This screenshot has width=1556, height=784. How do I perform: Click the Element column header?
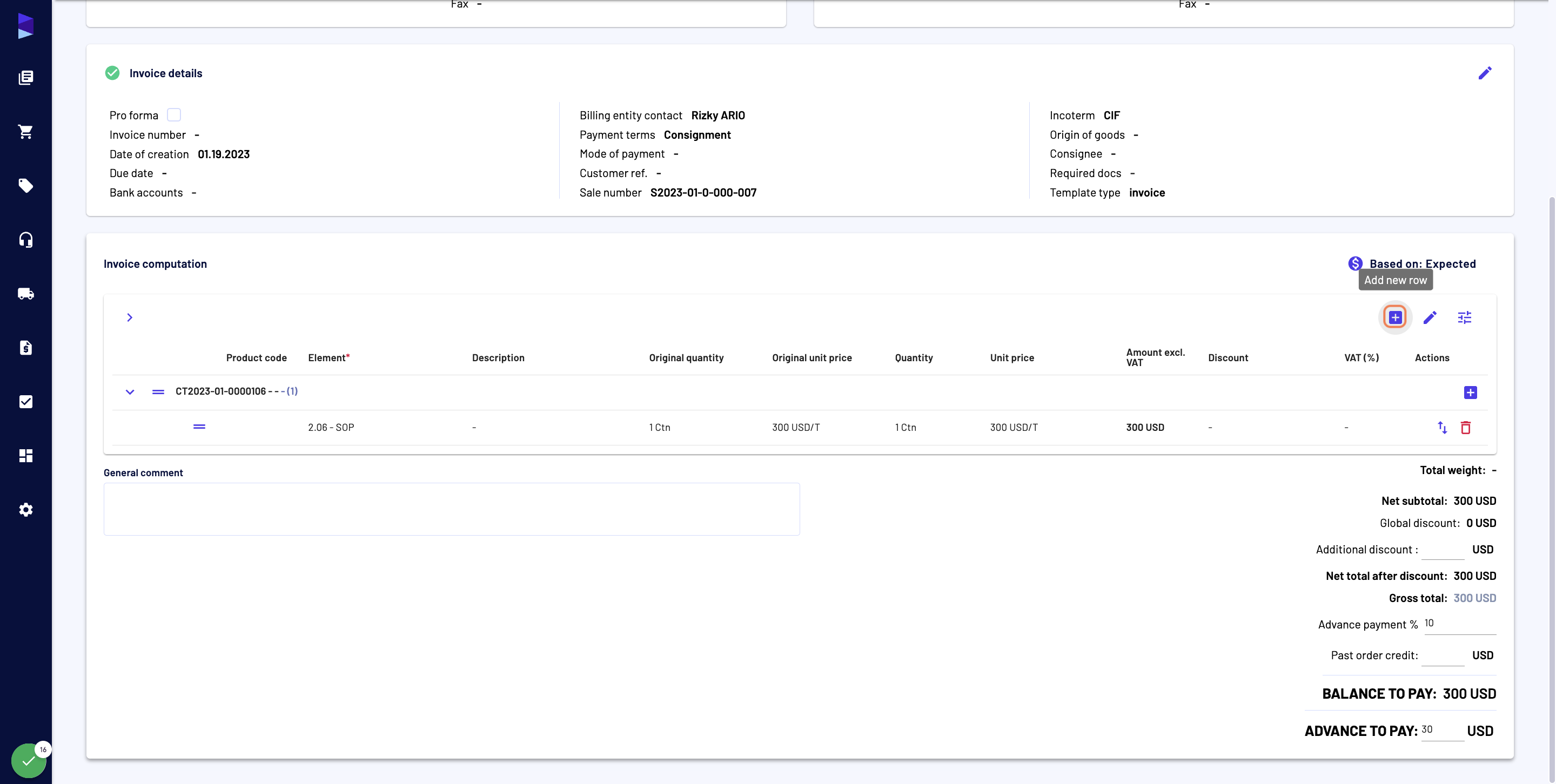(329, 358)
